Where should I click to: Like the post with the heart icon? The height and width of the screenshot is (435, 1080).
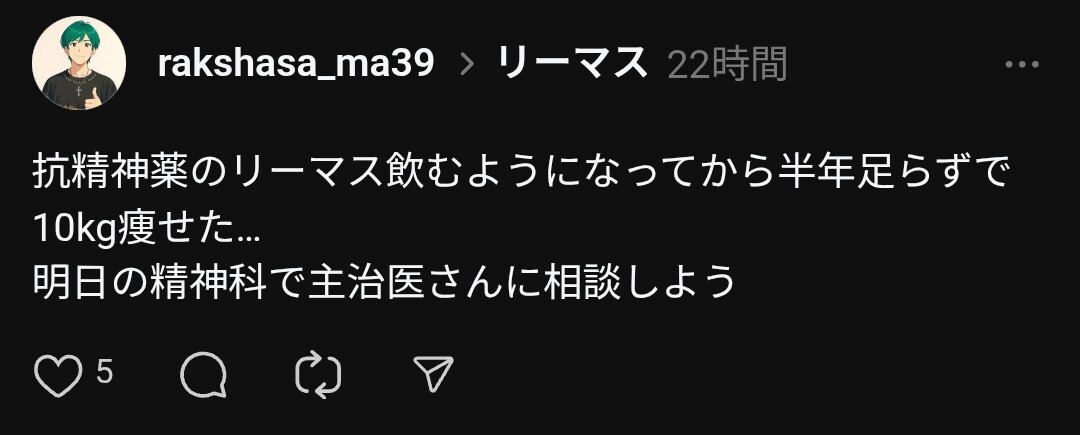click(57, 376)
